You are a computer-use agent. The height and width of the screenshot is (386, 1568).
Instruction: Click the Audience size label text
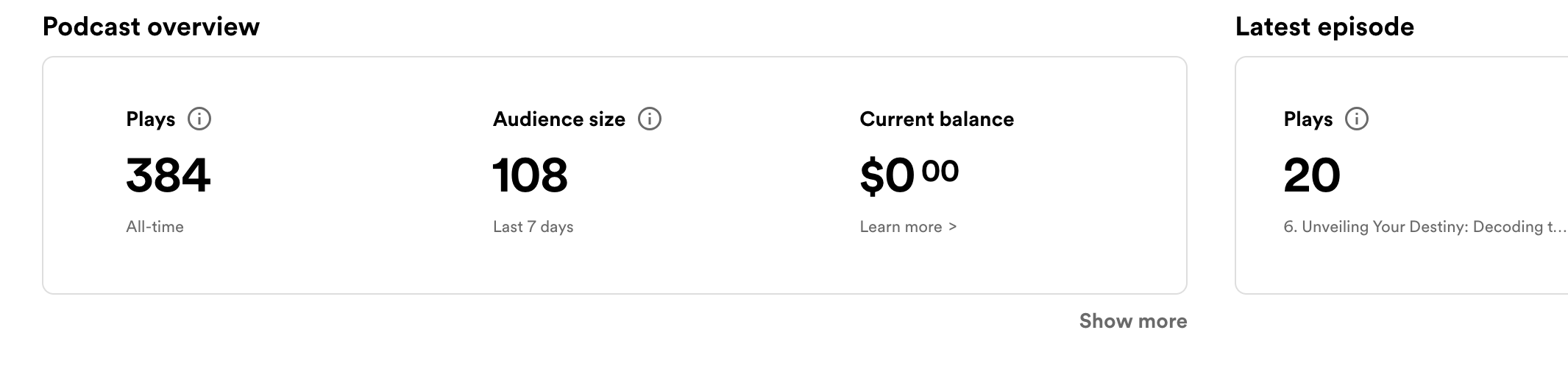[x=558, y=119]
